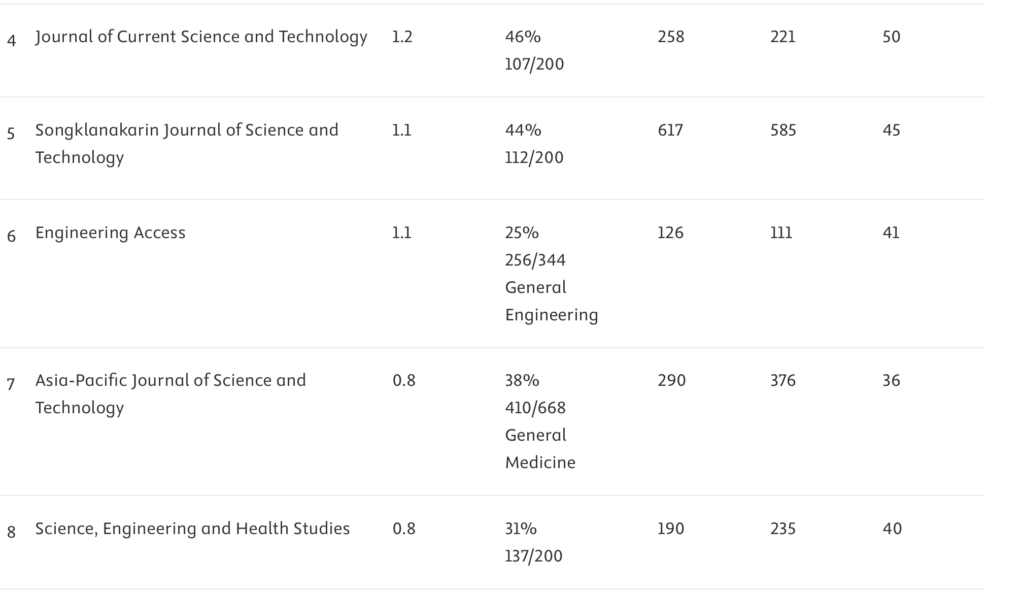Click the General Engineering category label
Image resolution: width=1024 pixels, height=595 pixels.
[x=551, y=301]
